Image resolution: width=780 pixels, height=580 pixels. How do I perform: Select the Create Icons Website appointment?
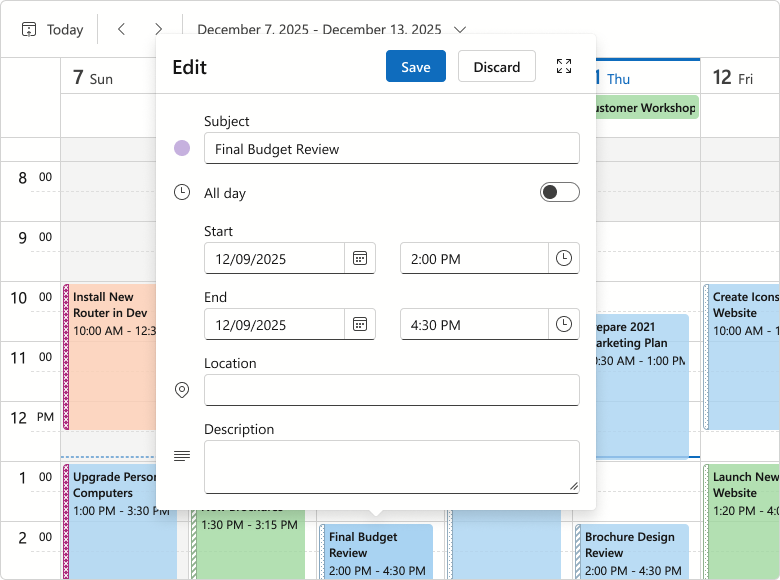[x=741, y=357]
